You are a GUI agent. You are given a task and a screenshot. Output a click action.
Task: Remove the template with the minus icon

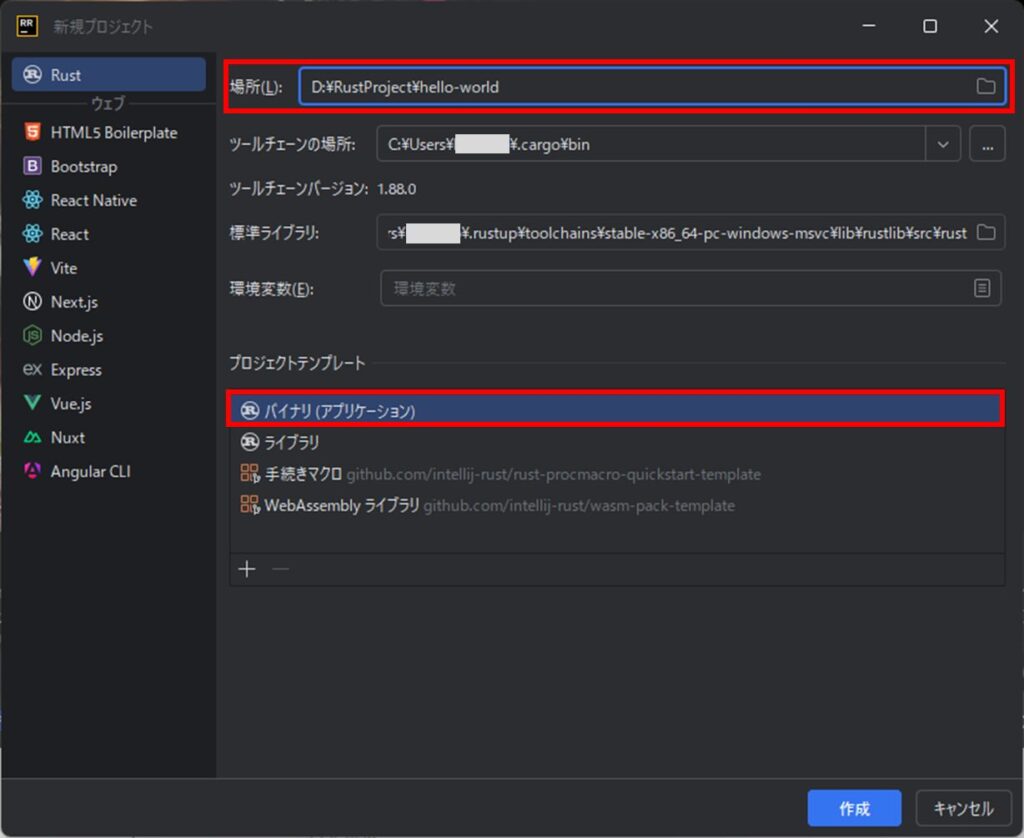(x=280, y=569)
